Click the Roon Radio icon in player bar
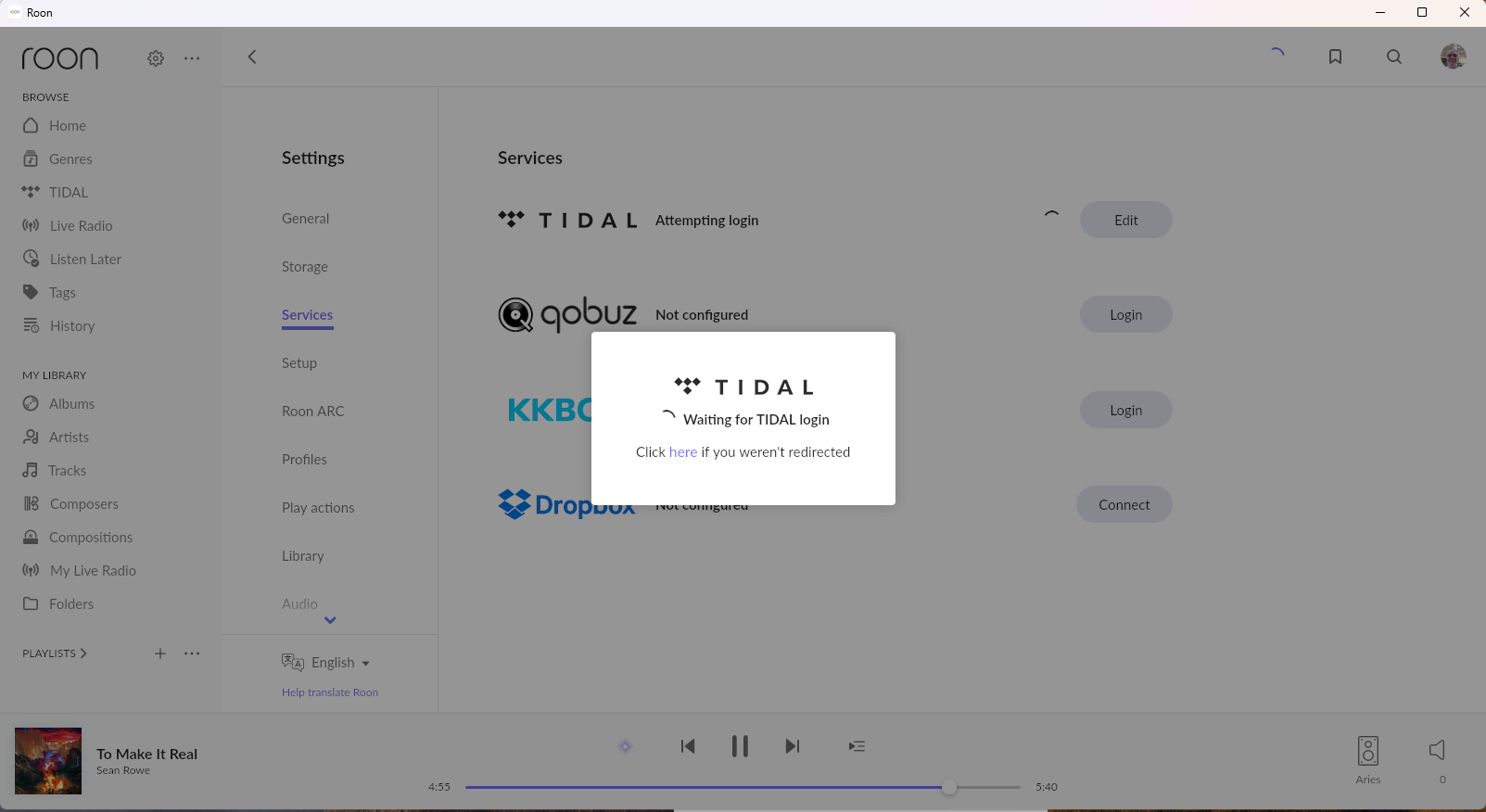 (625, 746)
